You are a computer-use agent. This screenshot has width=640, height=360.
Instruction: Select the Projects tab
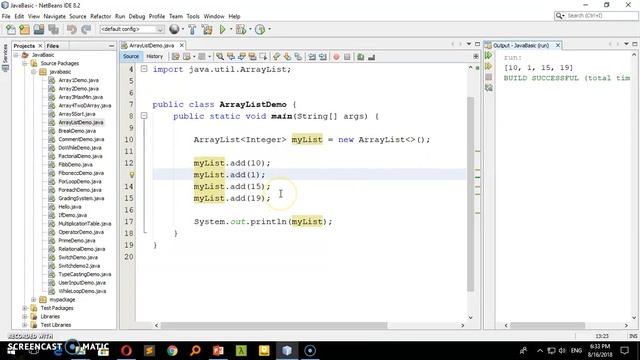point(24,46)
